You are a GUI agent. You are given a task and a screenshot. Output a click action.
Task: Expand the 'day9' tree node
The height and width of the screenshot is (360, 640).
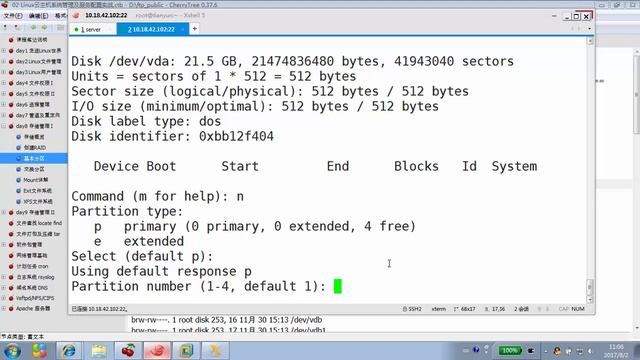point(4,212)
